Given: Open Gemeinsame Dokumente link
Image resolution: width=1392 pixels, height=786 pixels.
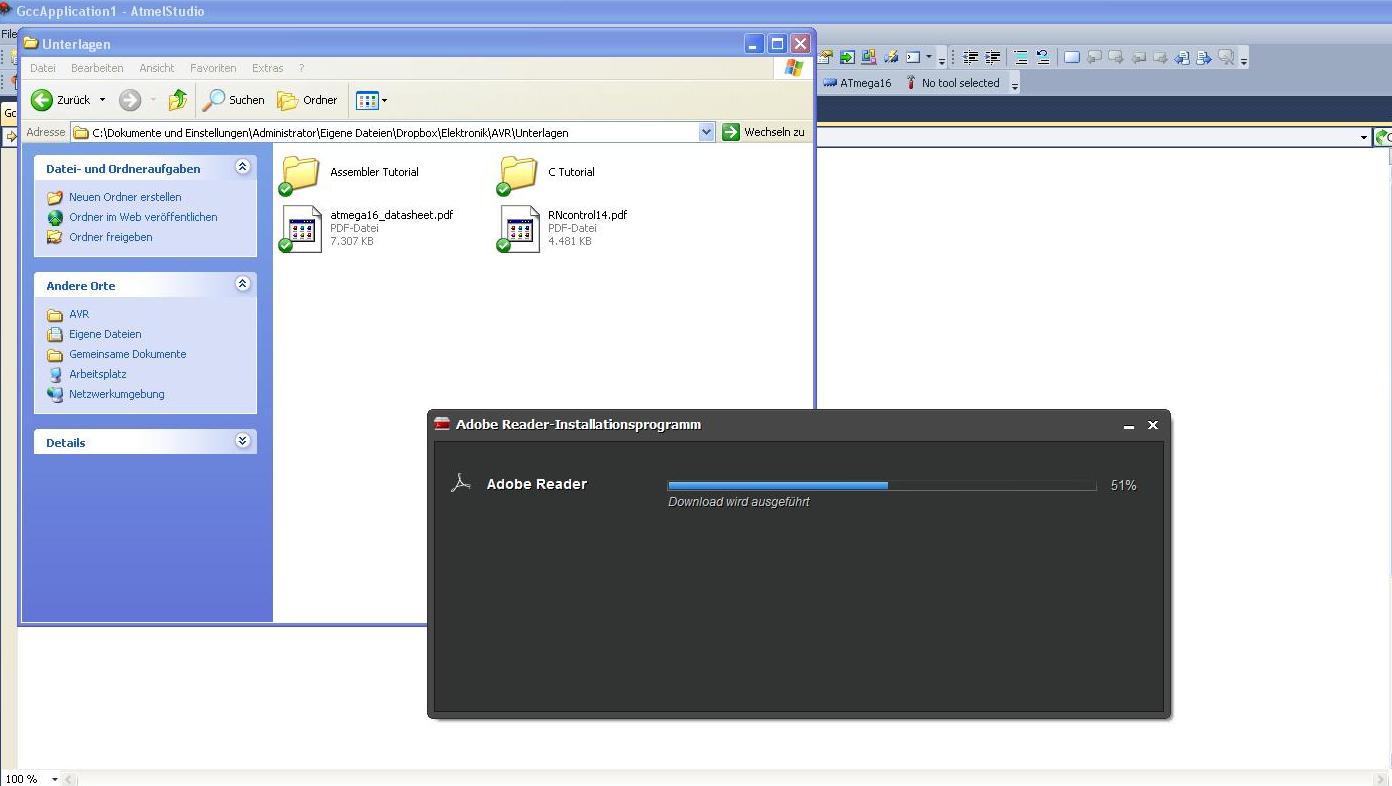Looking at the screenshot, I should 128,354.
